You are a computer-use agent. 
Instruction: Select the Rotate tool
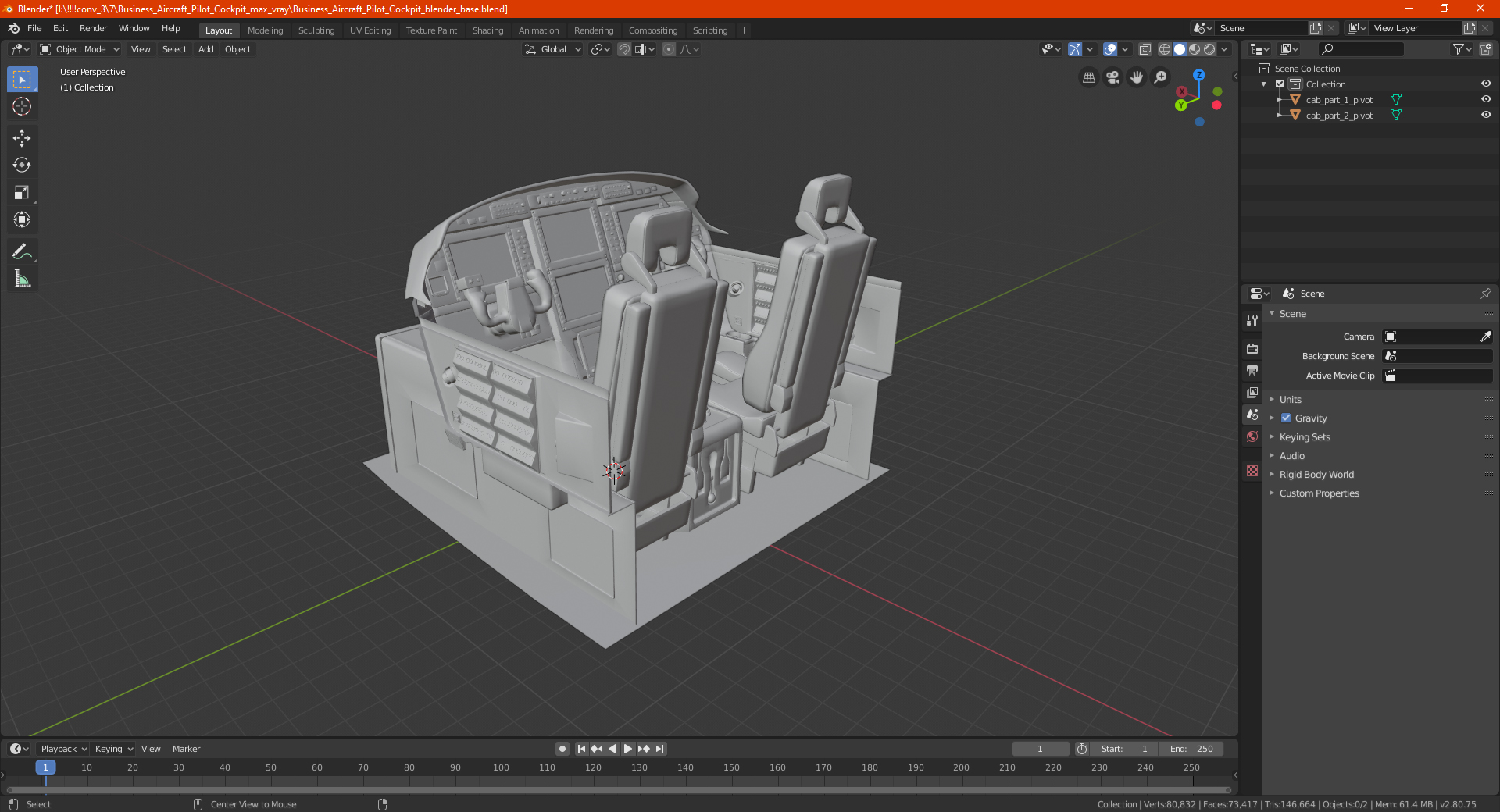22,165
